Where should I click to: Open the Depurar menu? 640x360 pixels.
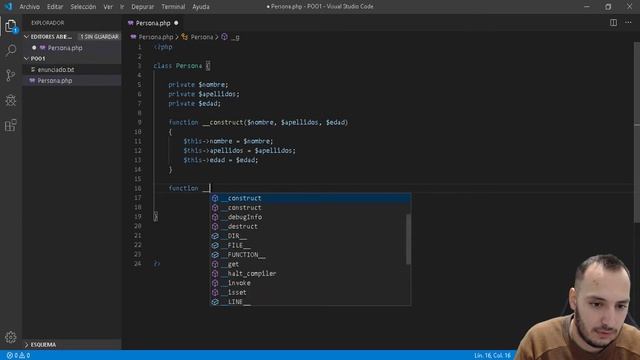pos(142,7)
